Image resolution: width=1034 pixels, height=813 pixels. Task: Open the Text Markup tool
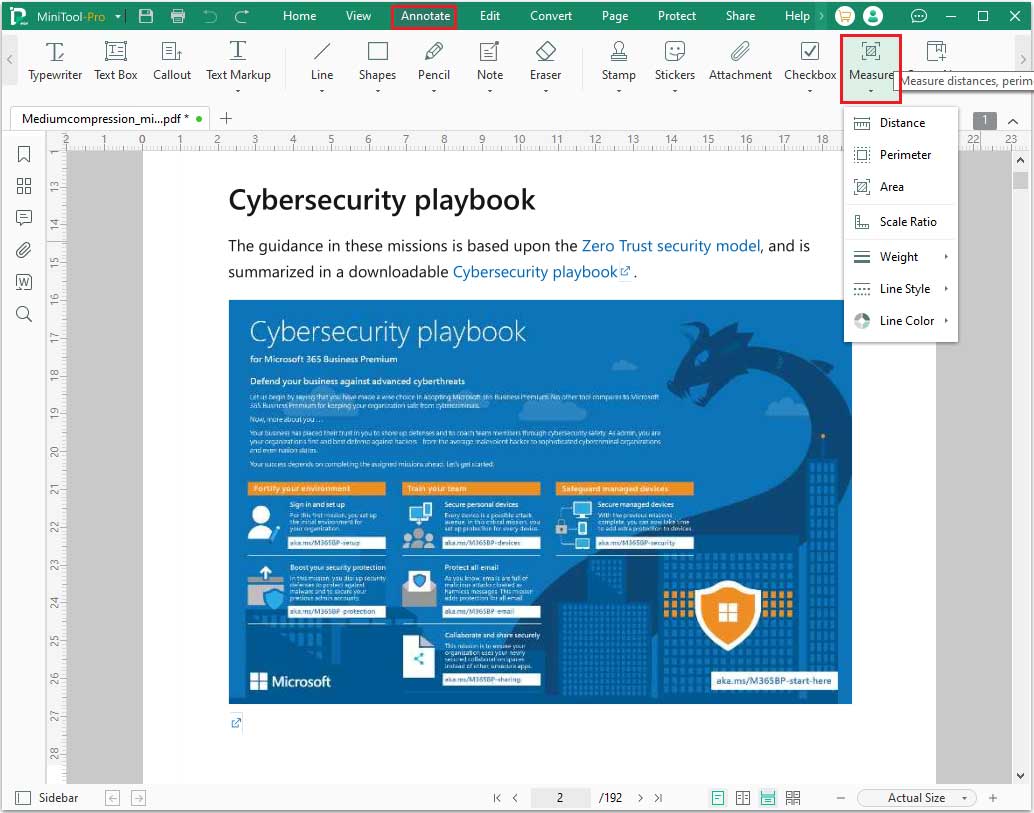(x=238, y=65)
